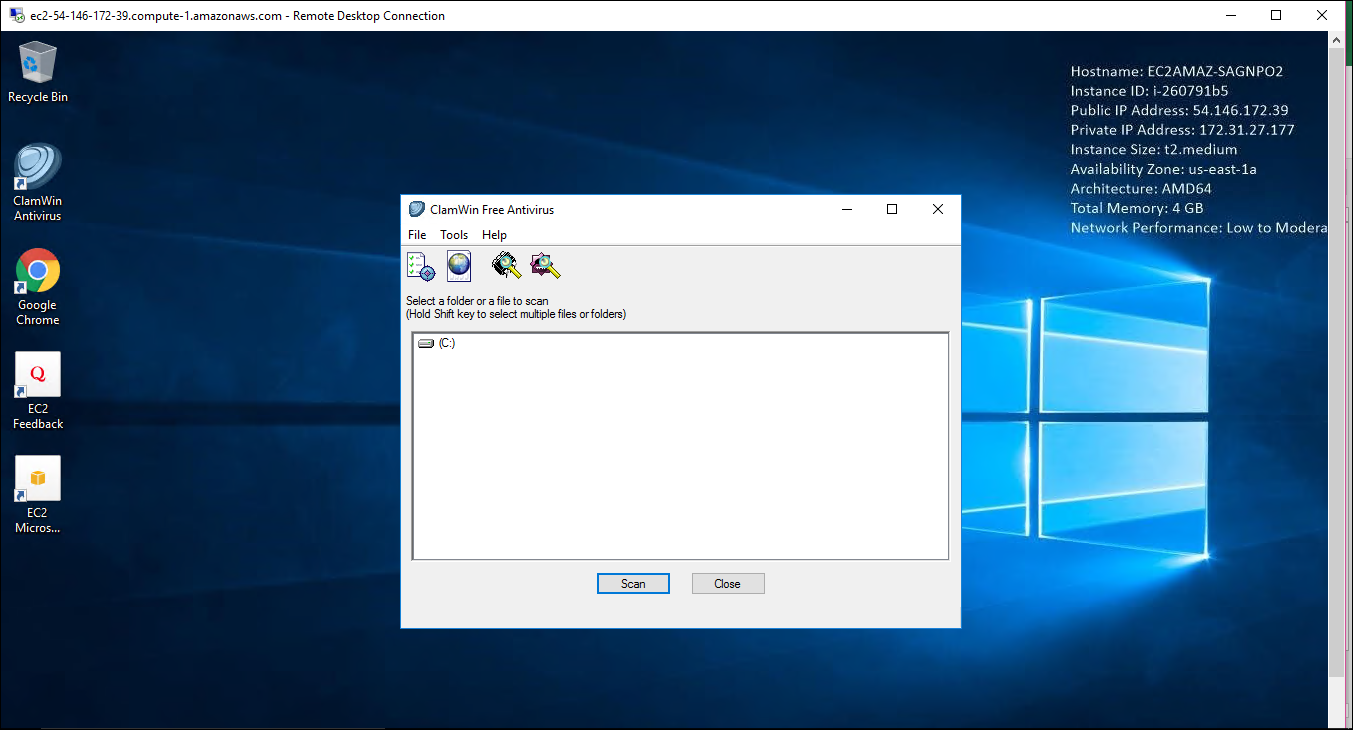
Task: Open the File menu in ClamWin
Action: (x=417, y=235)
